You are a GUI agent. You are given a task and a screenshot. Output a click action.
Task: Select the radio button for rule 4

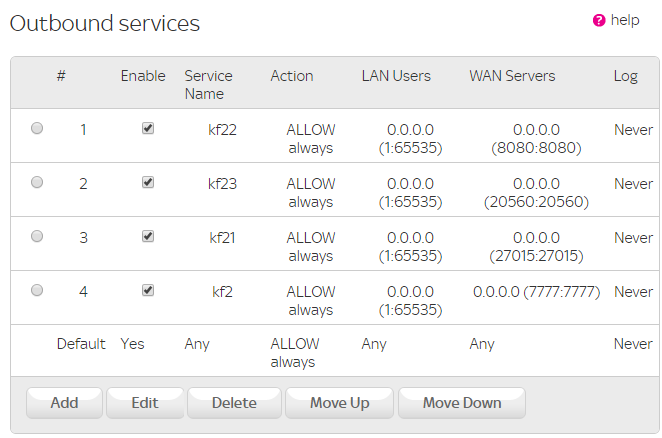tap(37, 290)
